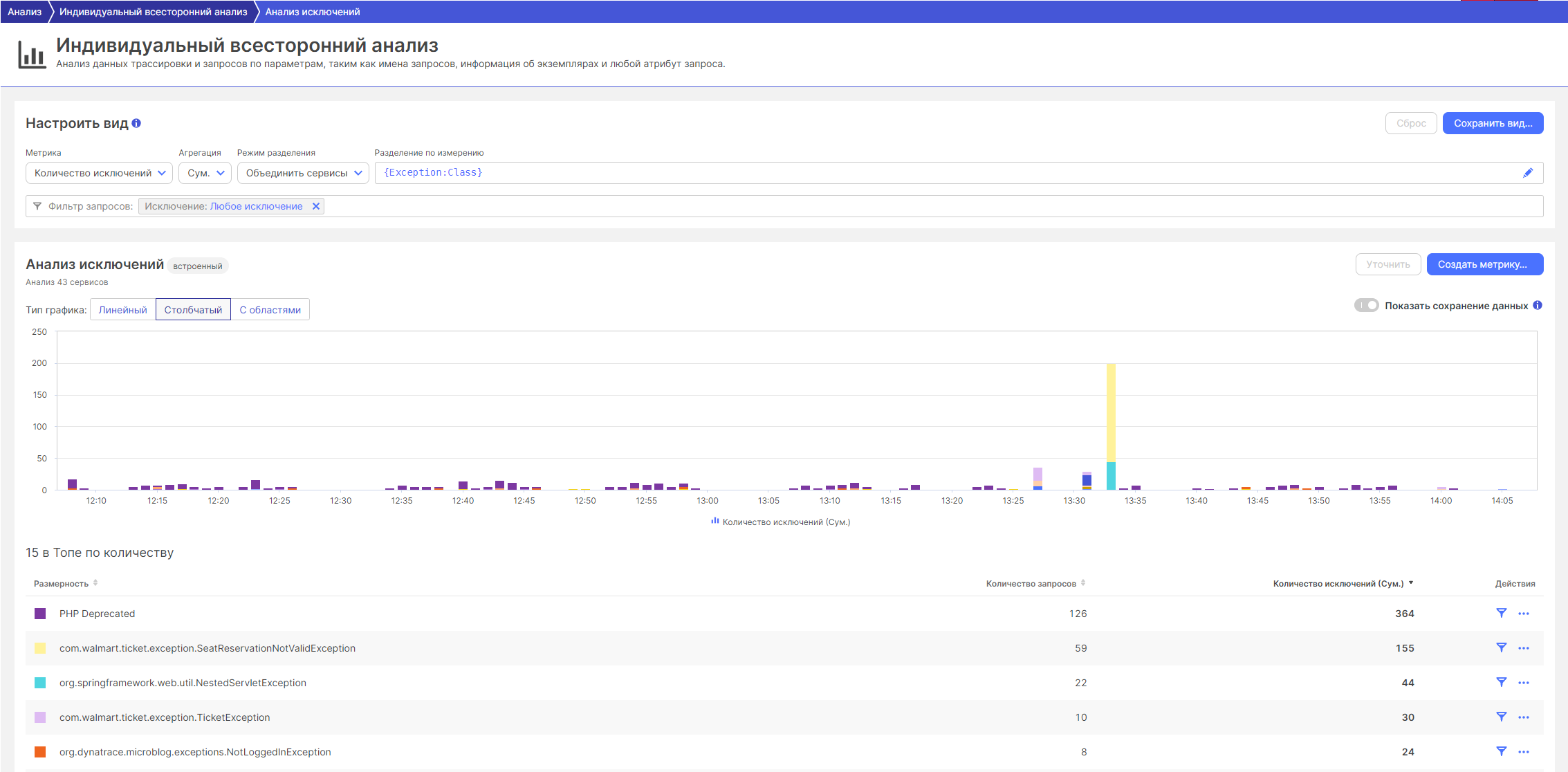
Task: Open Сум. aggregation dropdown
Action: [x=205, y=173]
